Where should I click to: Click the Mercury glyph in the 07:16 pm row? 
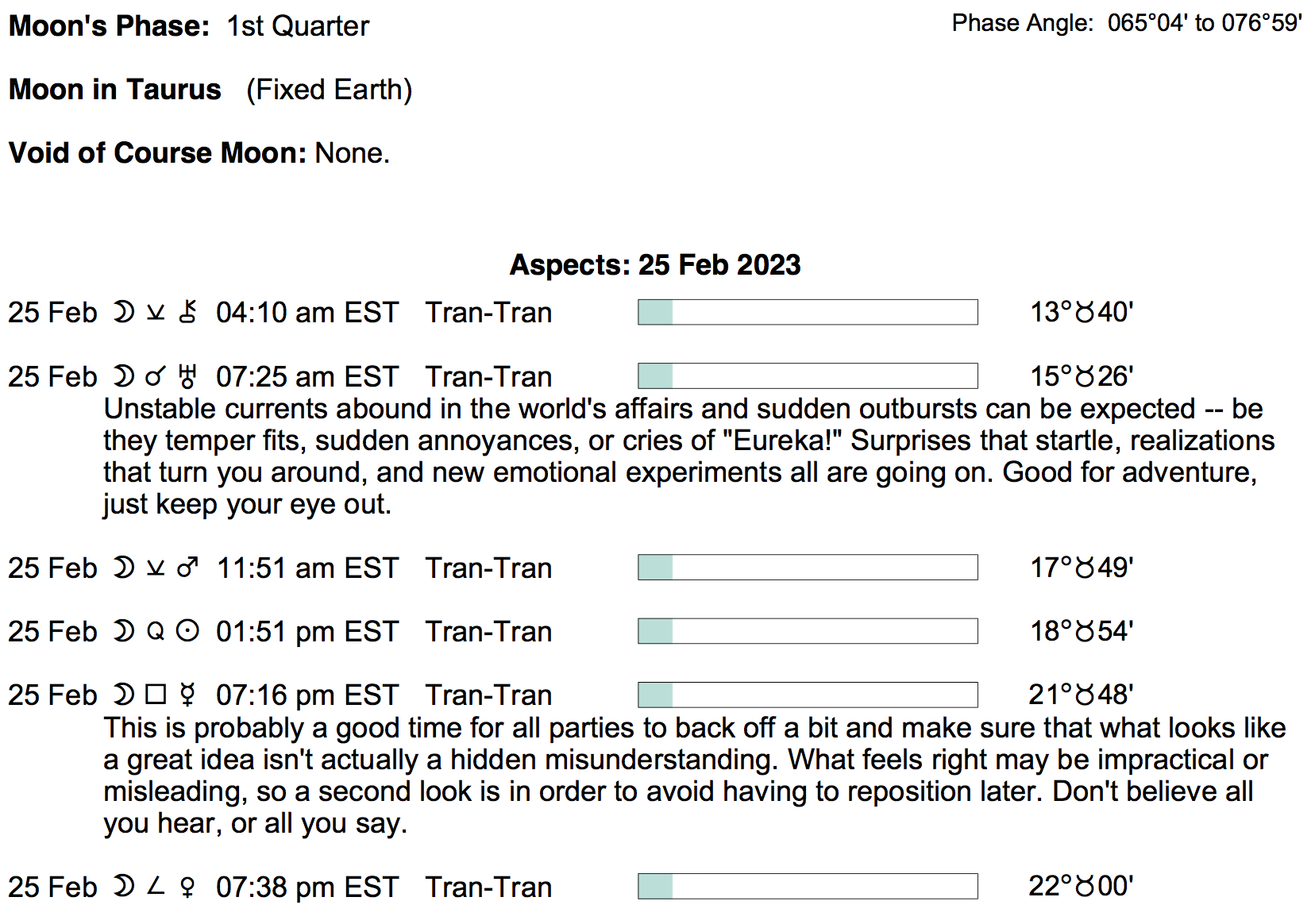tap(187, 695)
